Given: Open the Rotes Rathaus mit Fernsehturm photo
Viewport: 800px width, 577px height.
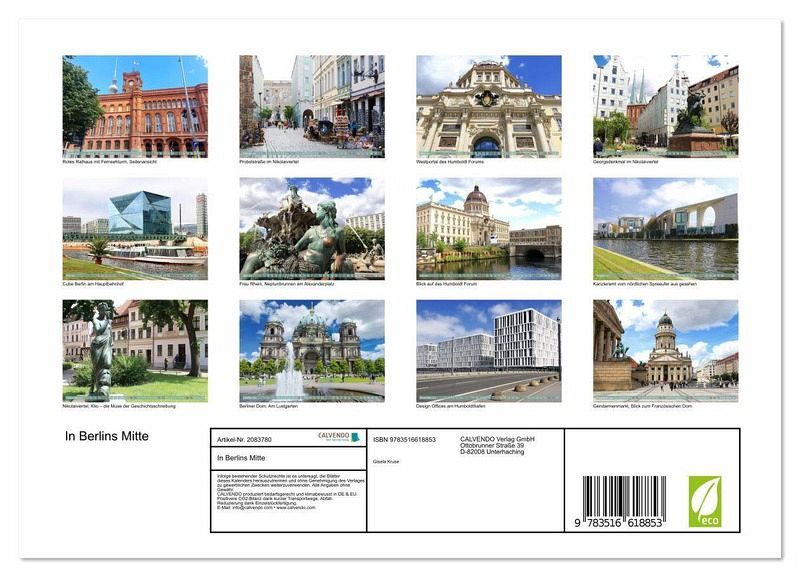Looking at the screenshot, I should (x=135, y=106).
